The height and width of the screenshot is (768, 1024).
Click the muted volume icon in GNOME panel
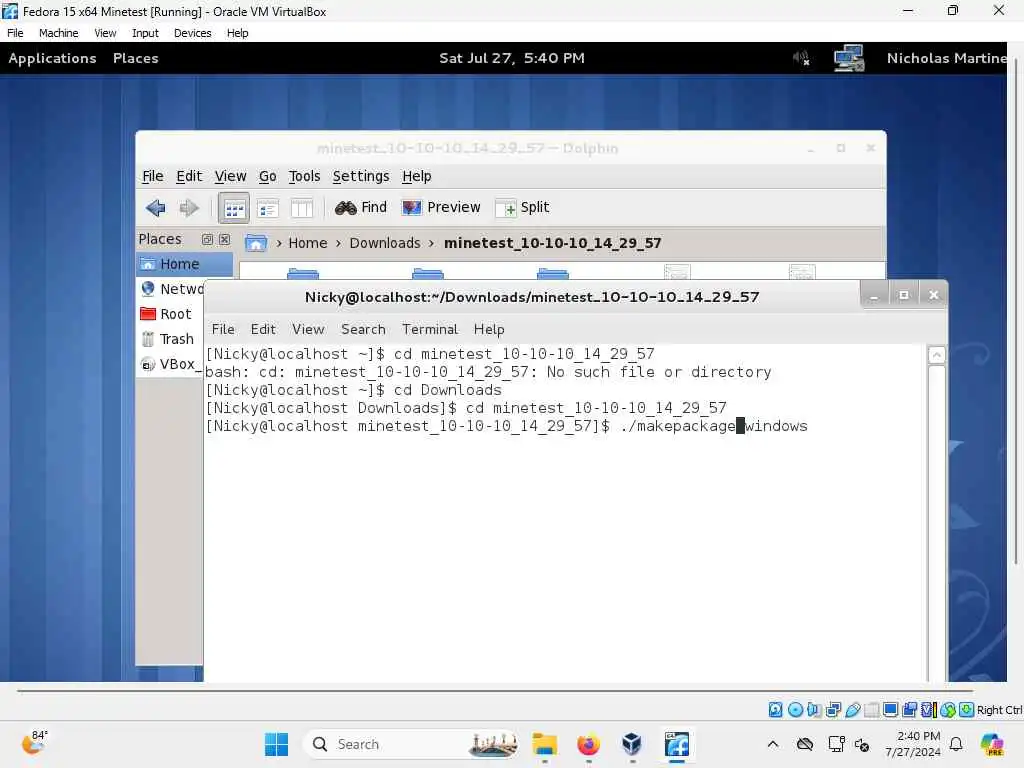801,58
